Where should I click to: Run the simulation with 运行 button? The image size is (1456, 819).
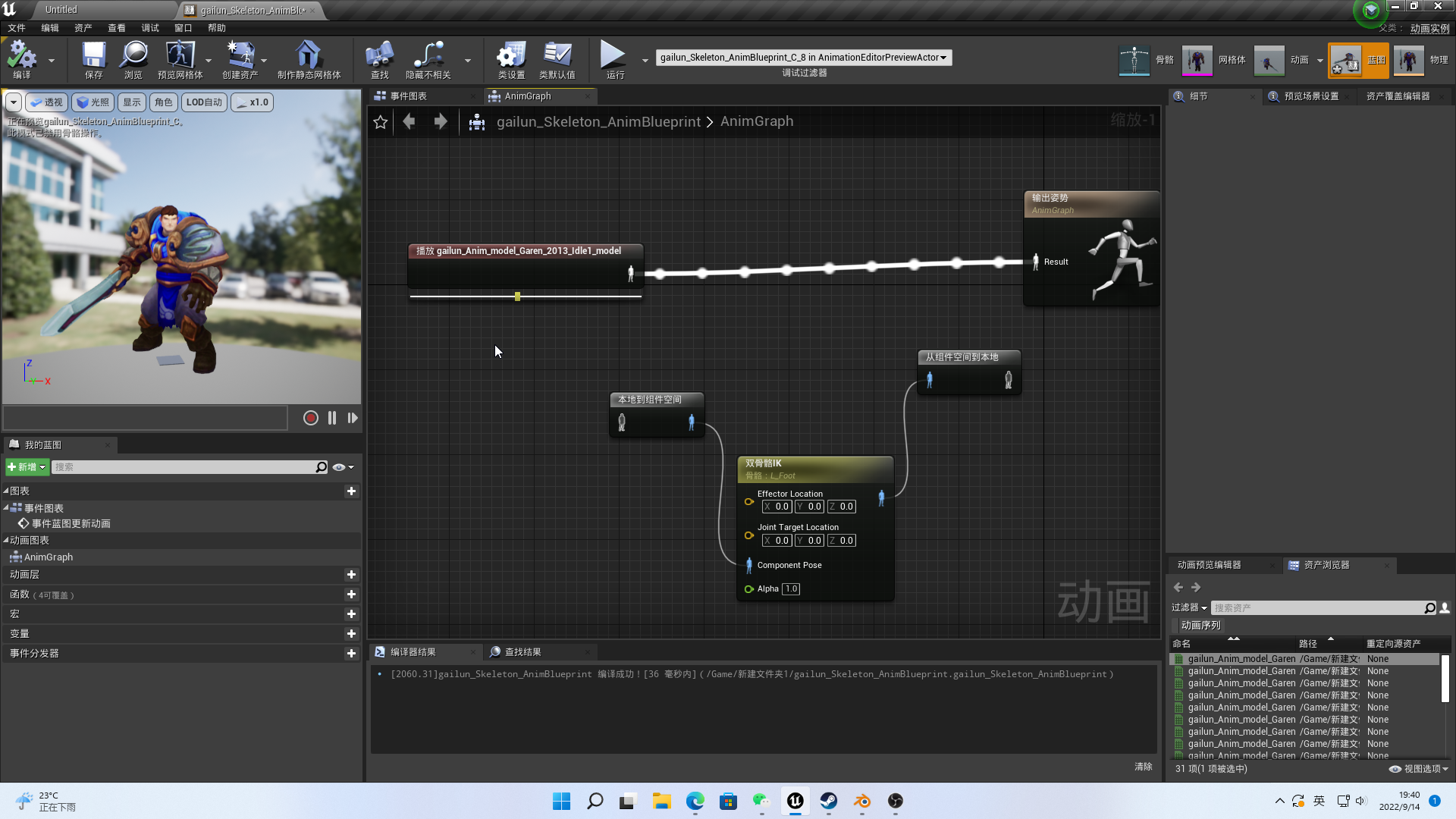click(x=614, y=60)
